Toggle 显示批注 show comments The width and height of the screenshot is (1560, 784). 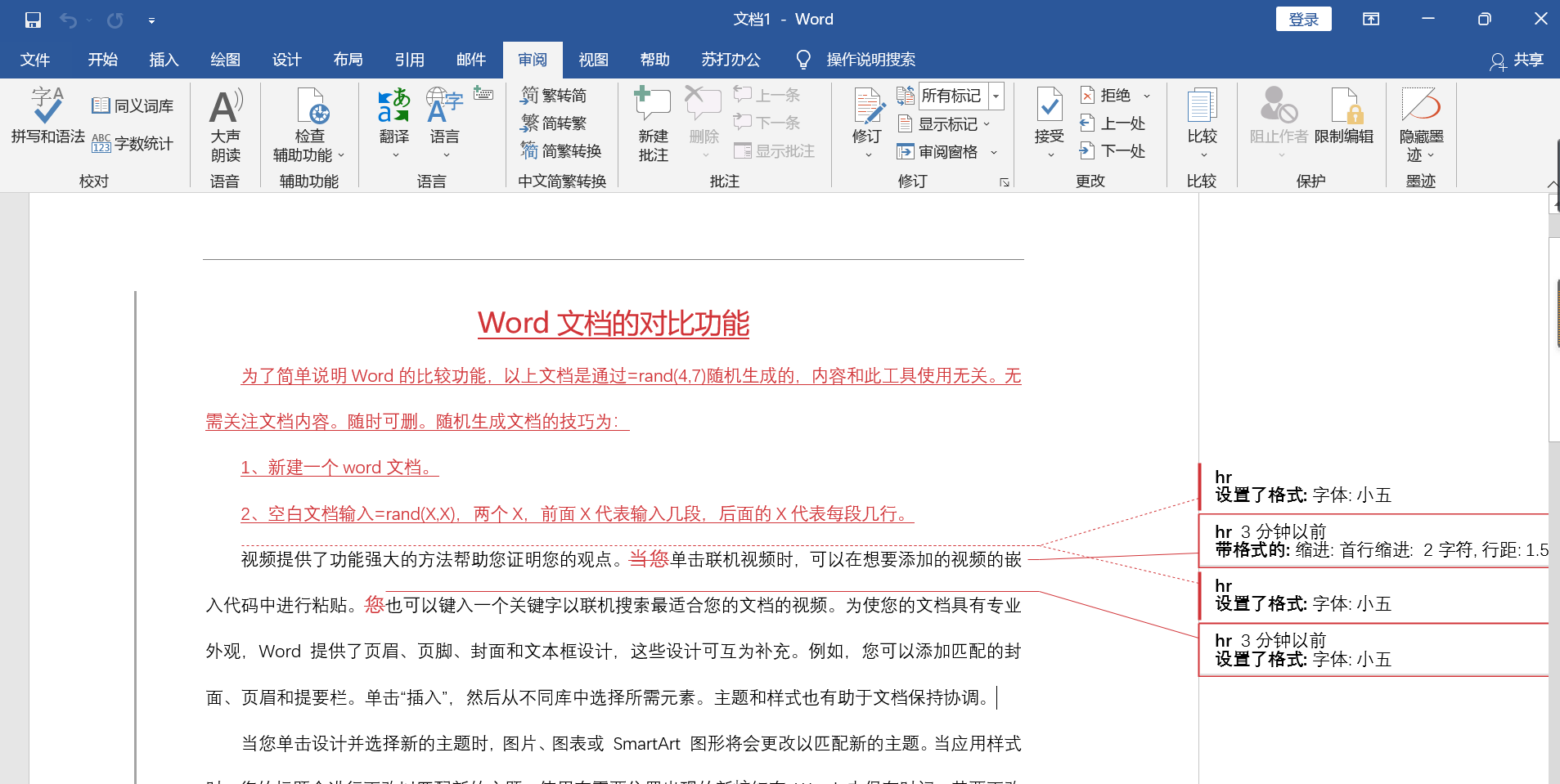775,151
